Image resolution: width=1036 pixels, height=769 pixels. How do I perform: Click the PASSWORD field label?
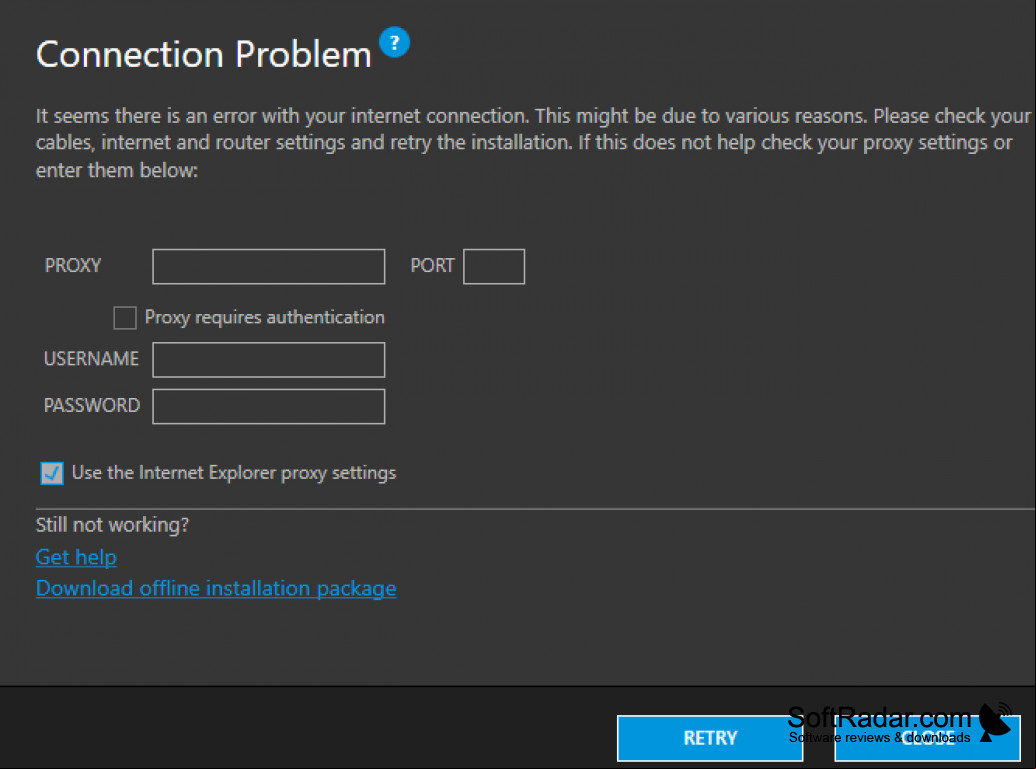(x=92, y=406)
